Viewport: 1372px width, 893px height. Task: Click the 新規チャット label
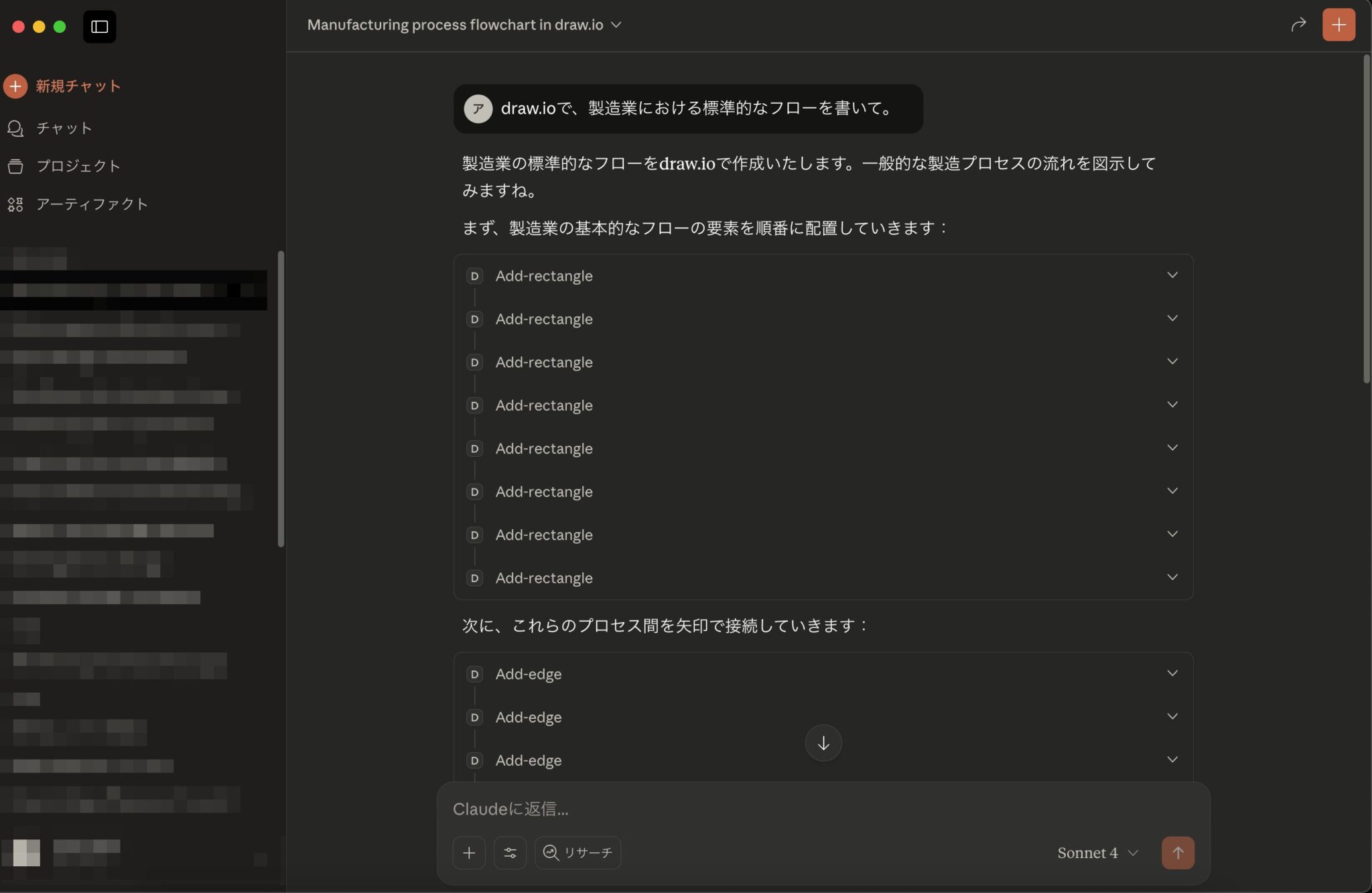[x=78, y=86]
